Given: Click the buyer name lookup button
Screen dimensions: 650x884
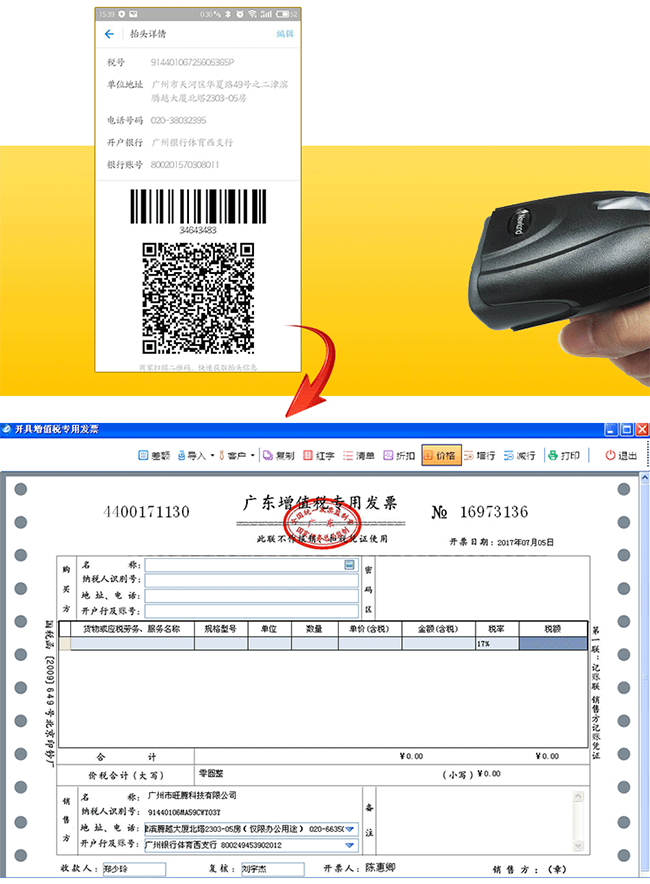Looking at the screenshot, I should pos(350,565).
